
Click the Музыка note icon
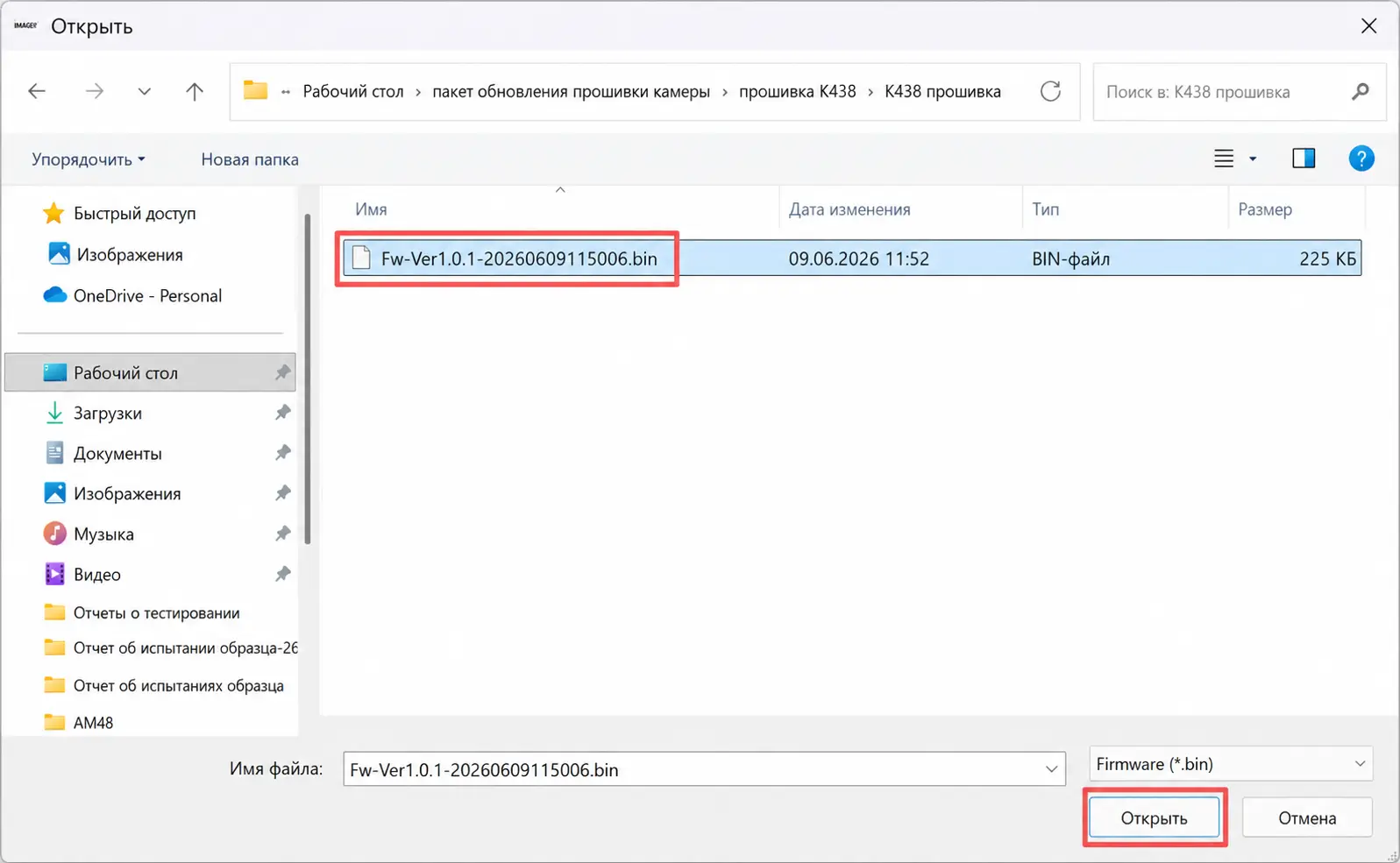pyautogui.click(x=54, y=534)
